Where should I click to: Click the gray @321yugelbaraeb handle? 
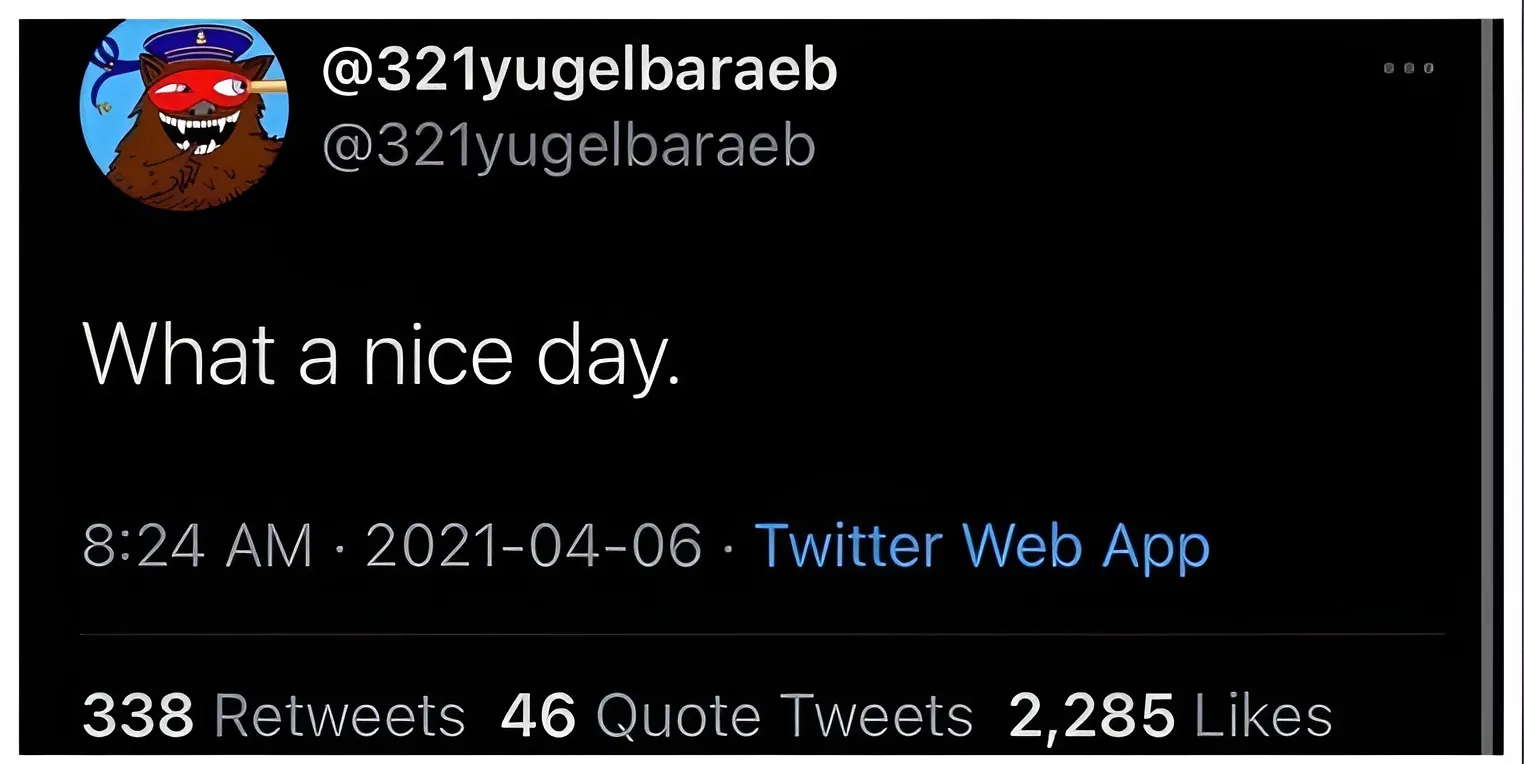pos(568,146)
